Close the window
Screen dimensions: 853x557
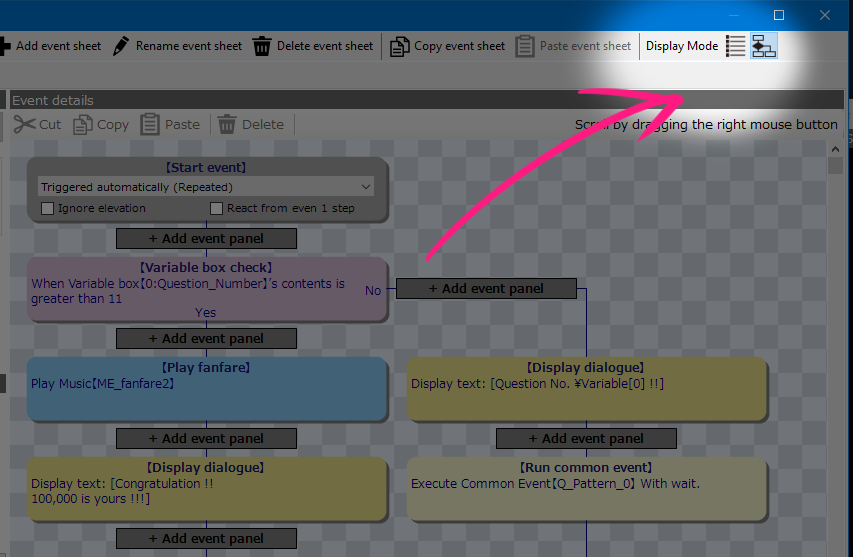point(825,15)
